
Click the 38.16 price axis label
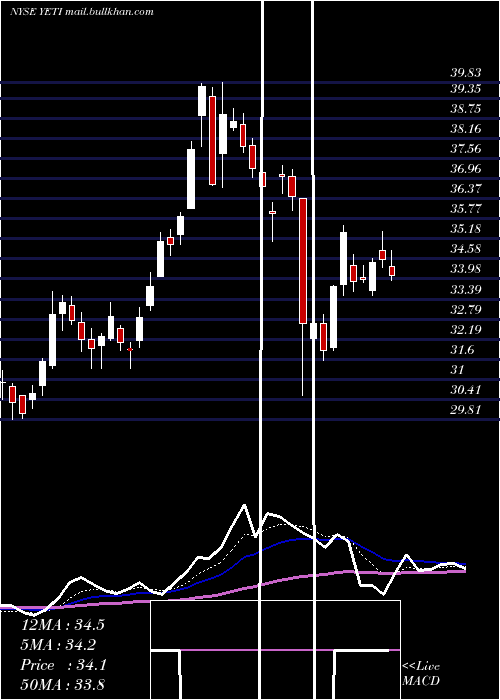click(x=465, y=129)
